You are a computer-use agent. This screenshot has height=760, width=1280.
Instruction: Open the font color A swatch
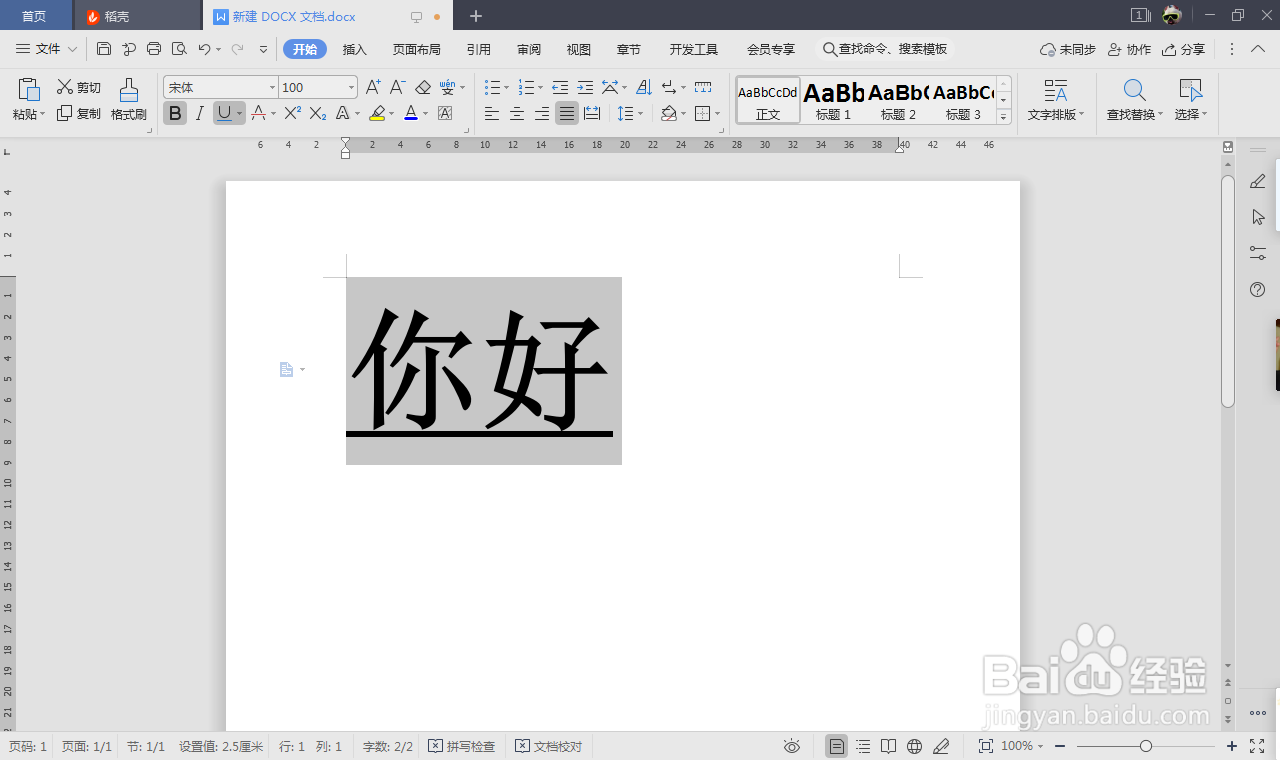(411, 113)
